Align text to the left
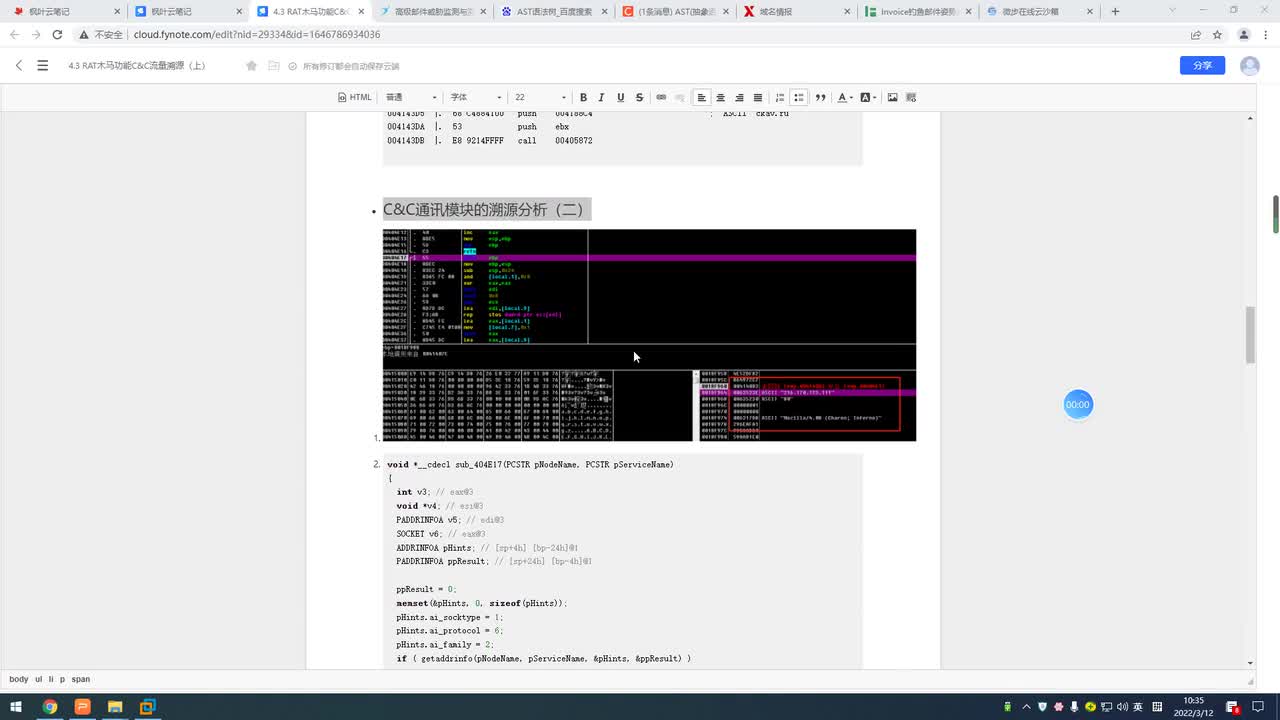1280x720 pixels. click(702, 97)
